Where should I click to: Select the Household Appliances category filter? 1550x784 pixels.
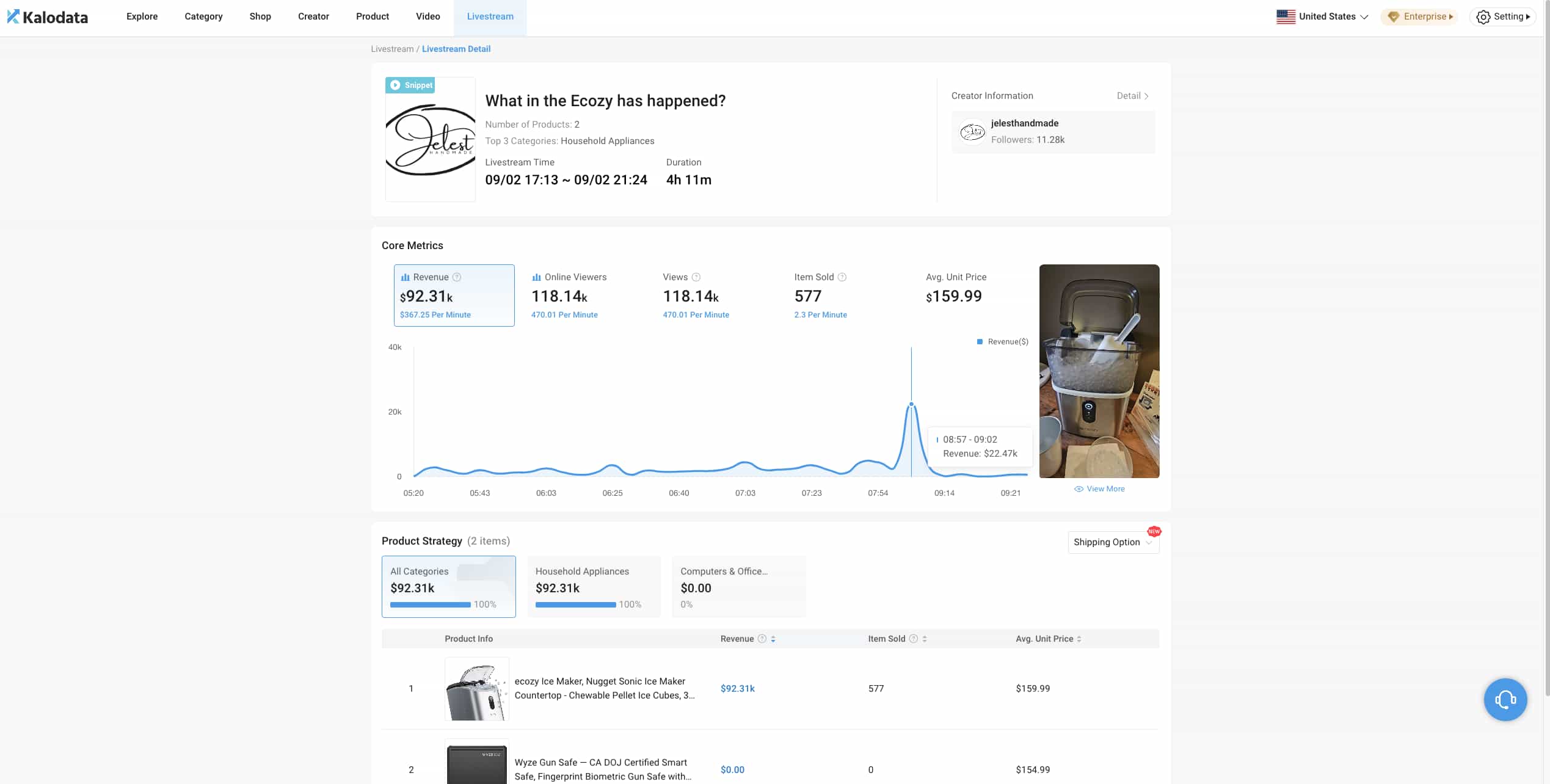pyautogui.click(x=594, y=586)
